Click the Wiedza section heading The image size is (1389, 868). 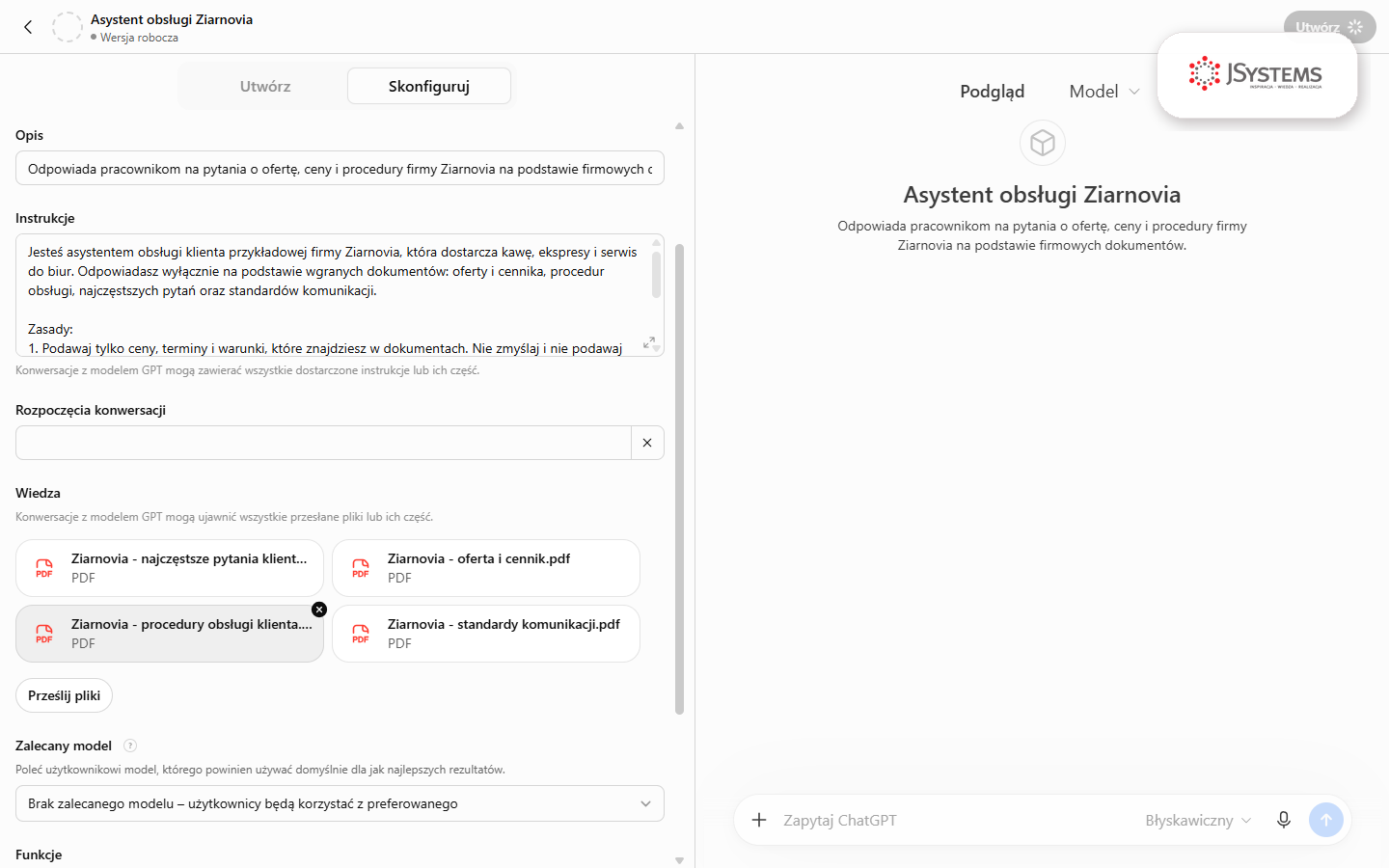coord(38,493)
